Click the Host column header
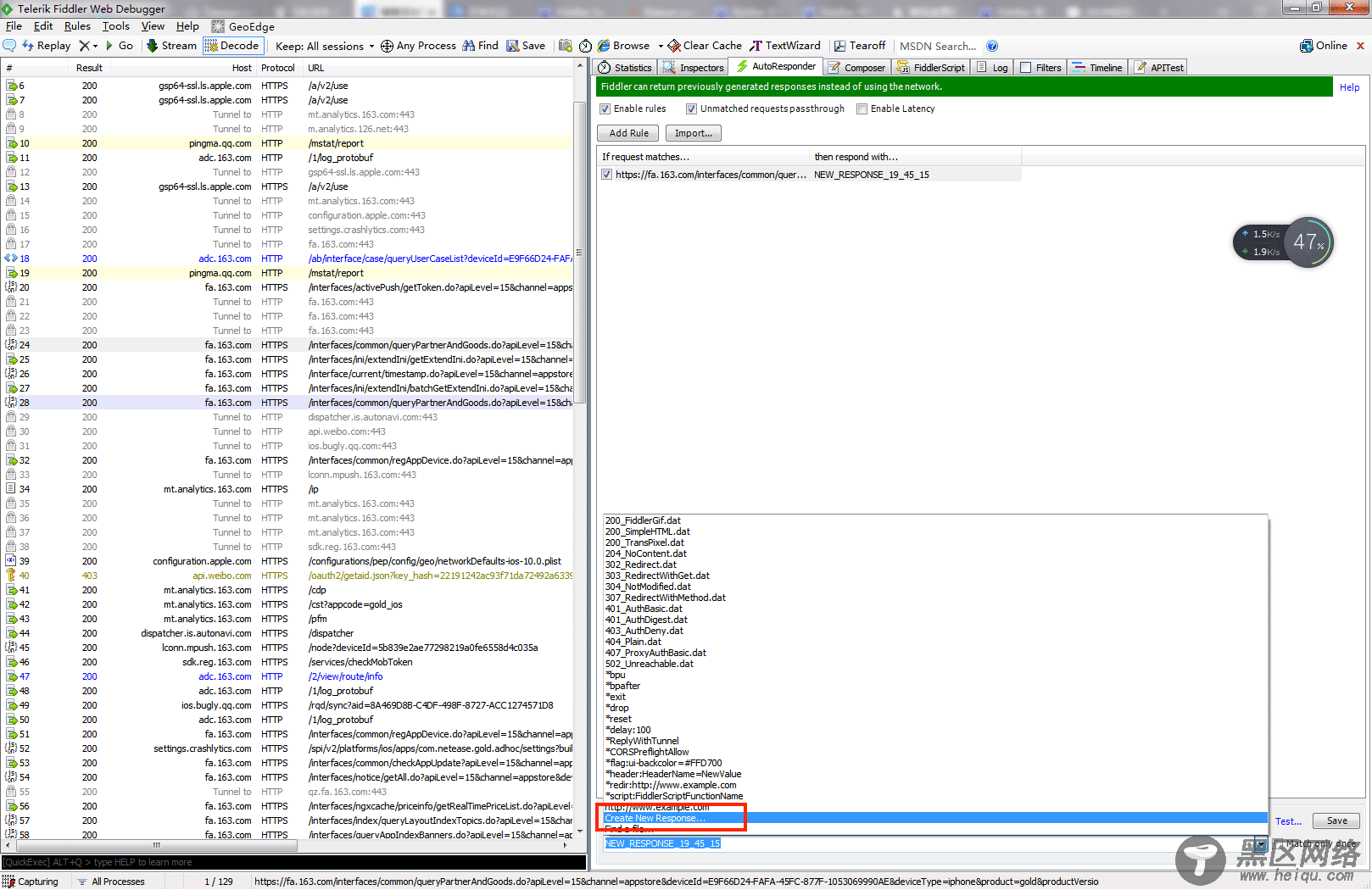1372x890 pixels. (182, 68)
